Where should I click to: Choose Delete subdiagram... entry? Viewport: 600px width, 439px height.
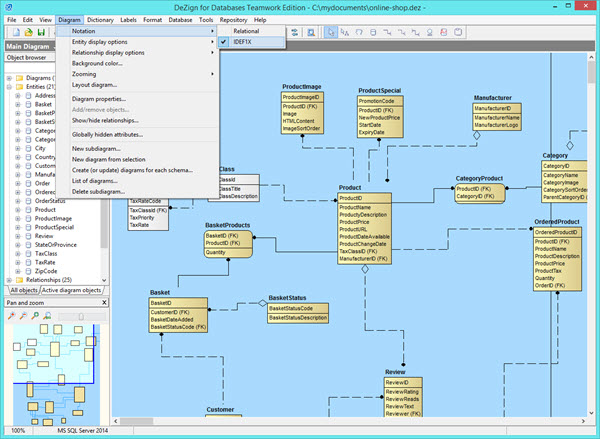coord(137,191)
